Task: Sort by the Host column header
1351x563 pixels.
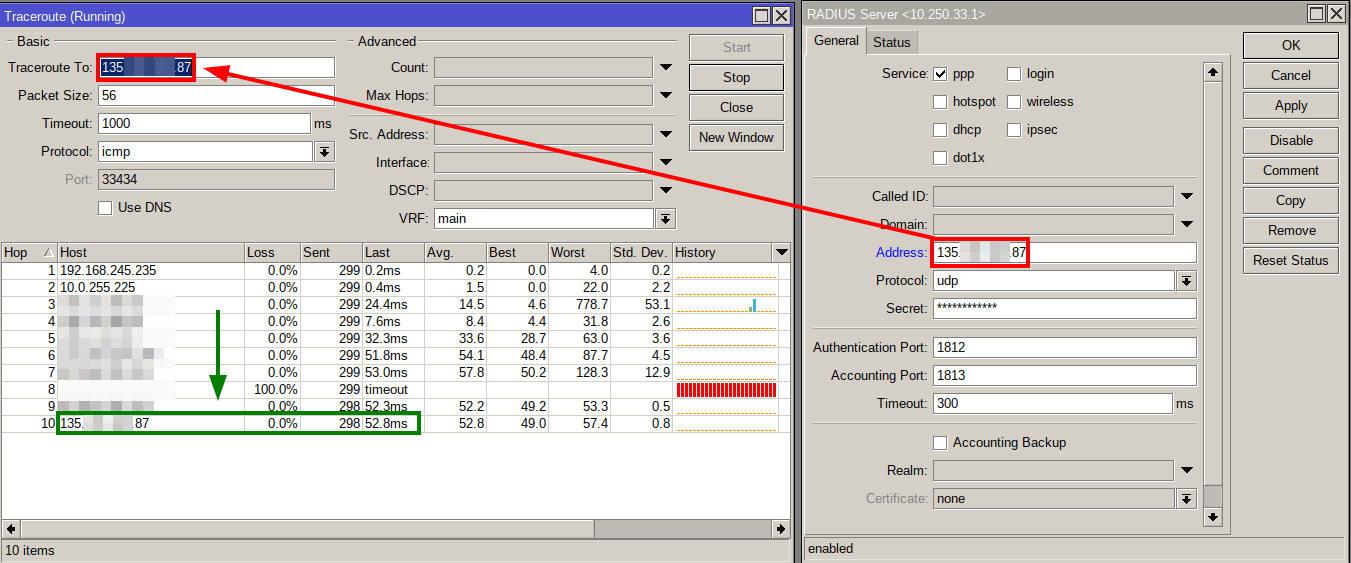Action: pos(150,253)
